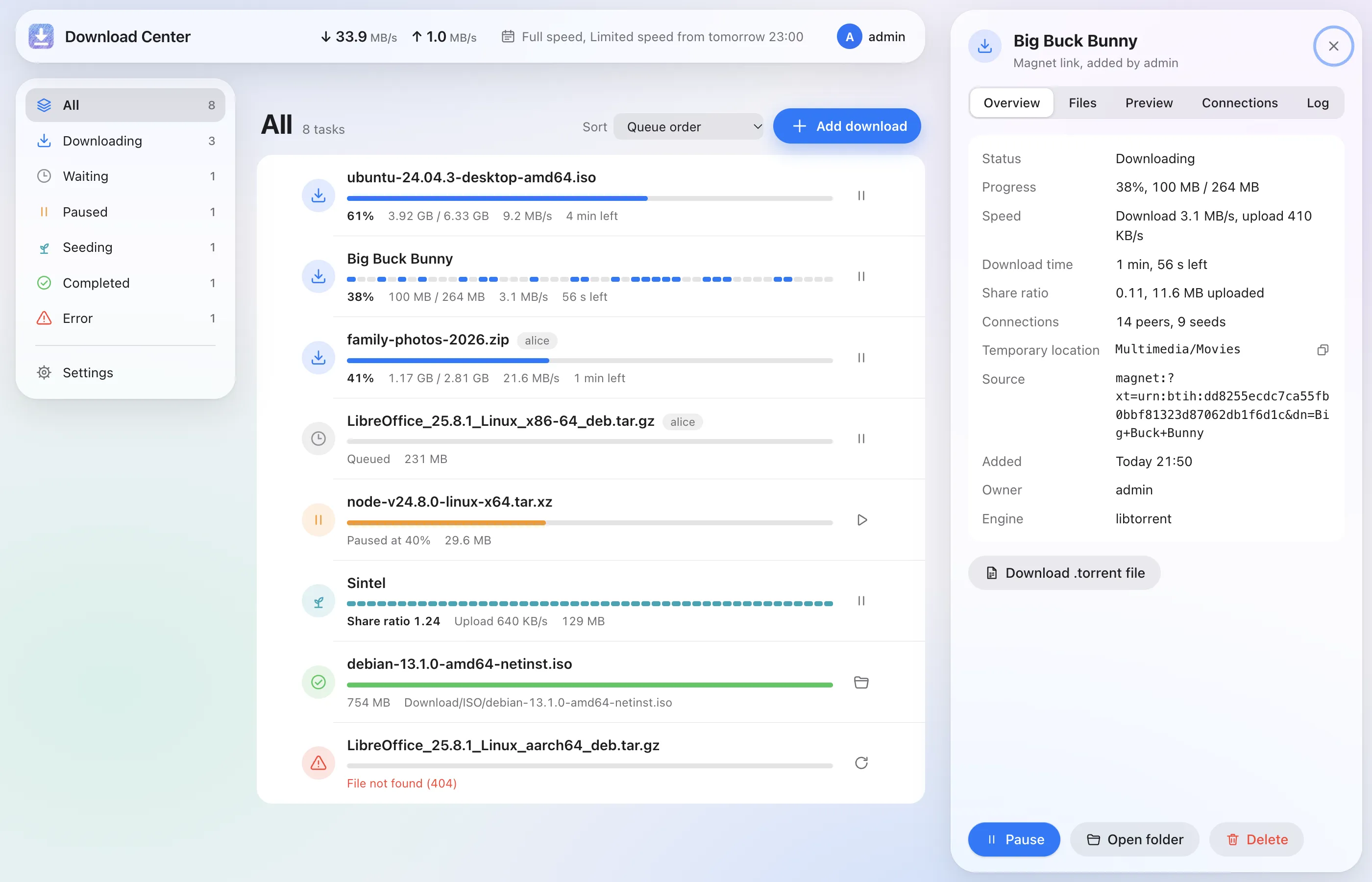This screenshot has width=1372, height=882.
Task: Pause family-photos-2026.zip download
Action: (x=860, y=357)
